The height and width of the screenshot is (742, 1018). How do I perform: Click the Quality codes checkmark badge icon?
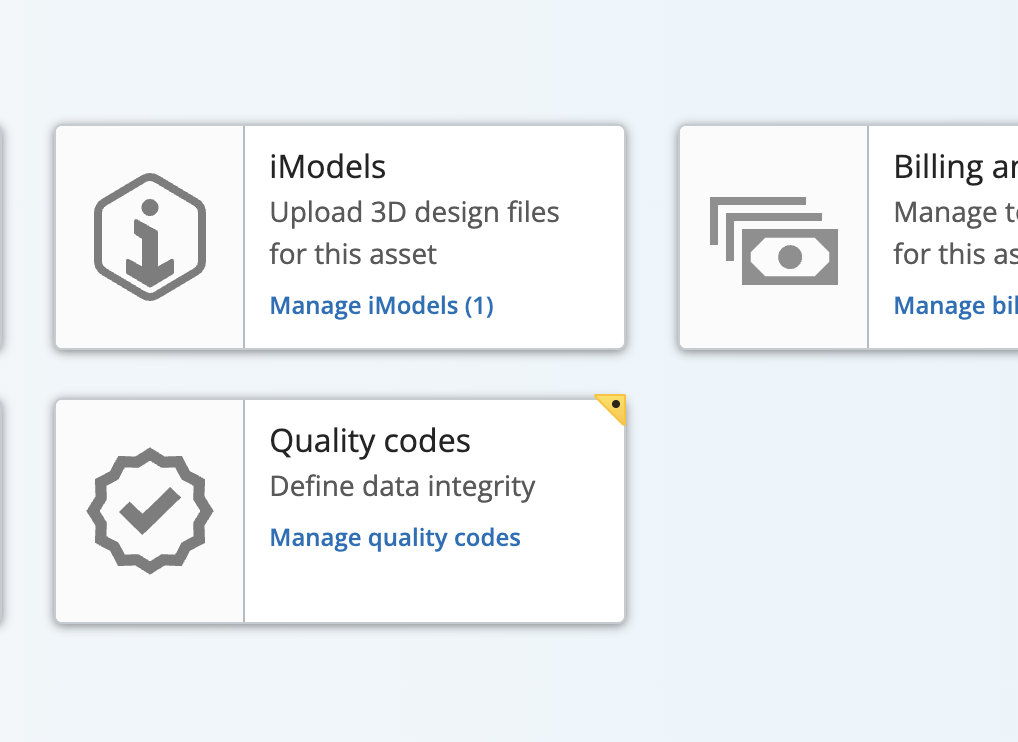coord(150,511)
